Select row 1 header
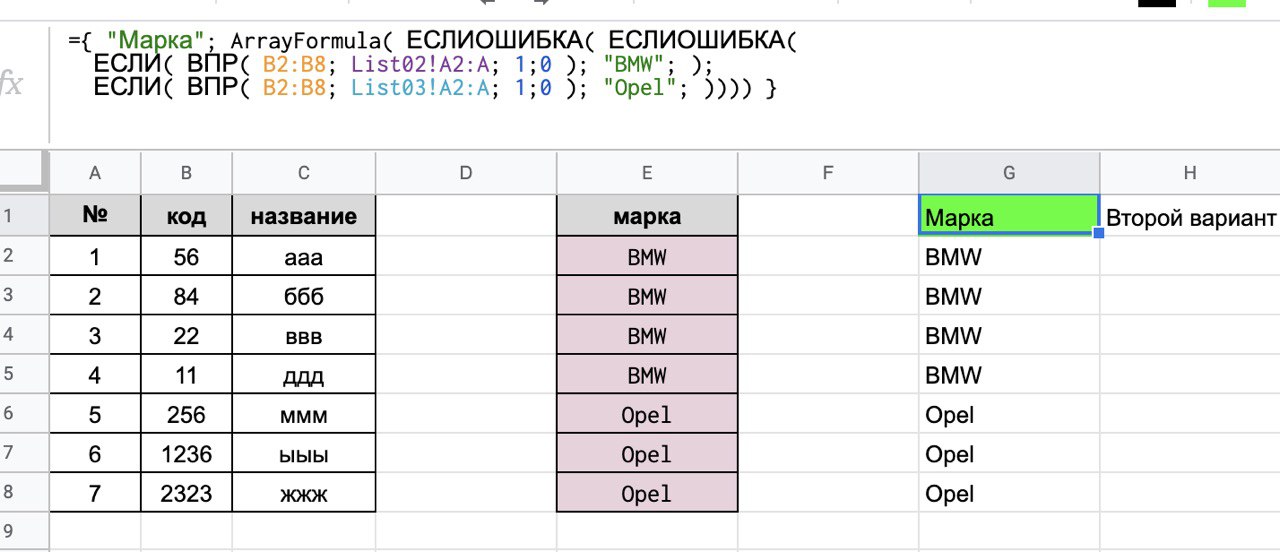The width and height of the screenshot is (1280, 552). 24,216
